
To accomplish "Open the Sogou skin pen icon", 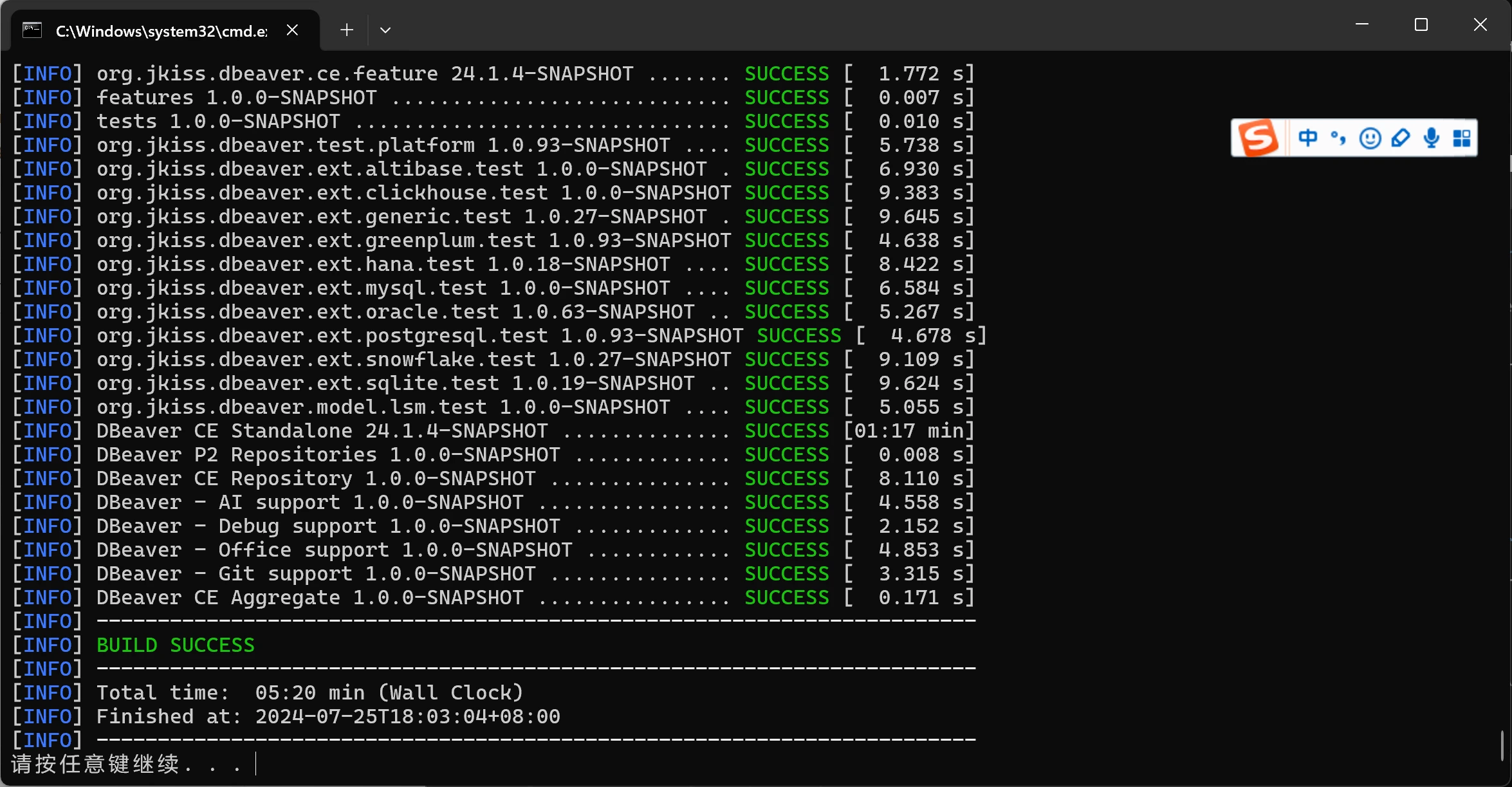I will point(1400,138).
